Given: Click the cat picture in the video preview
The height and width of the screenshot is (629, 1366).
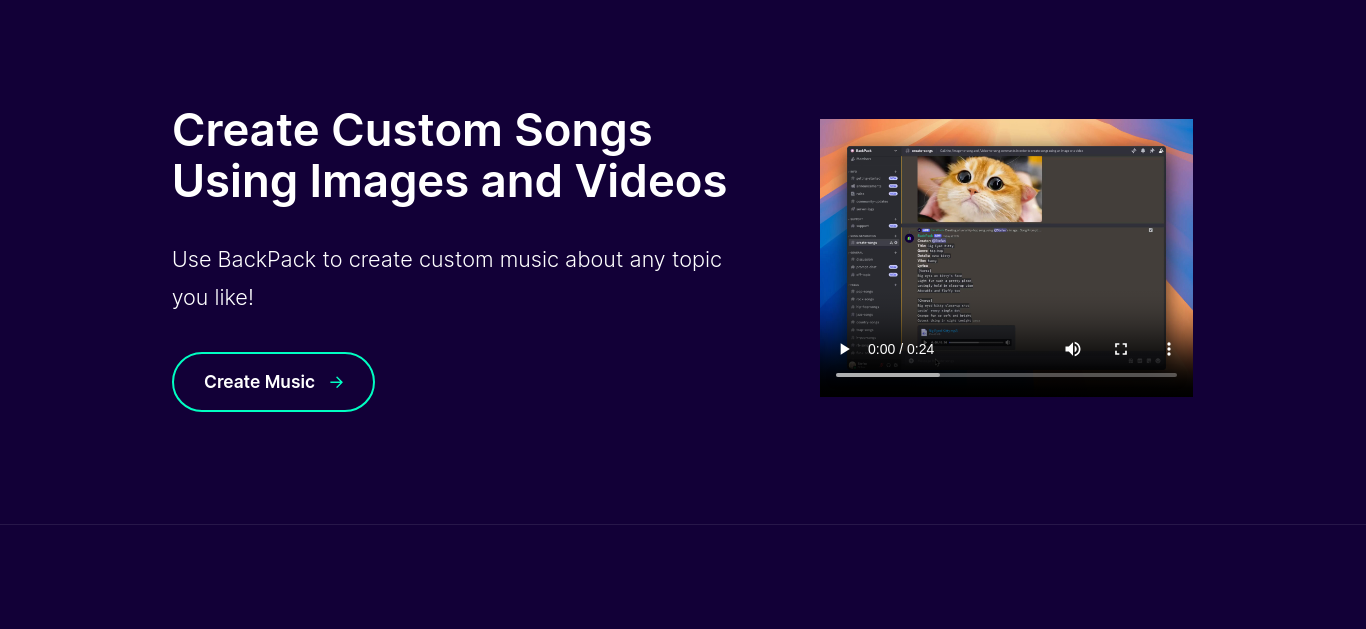Looking at the screenshot, I should point(979,188).
